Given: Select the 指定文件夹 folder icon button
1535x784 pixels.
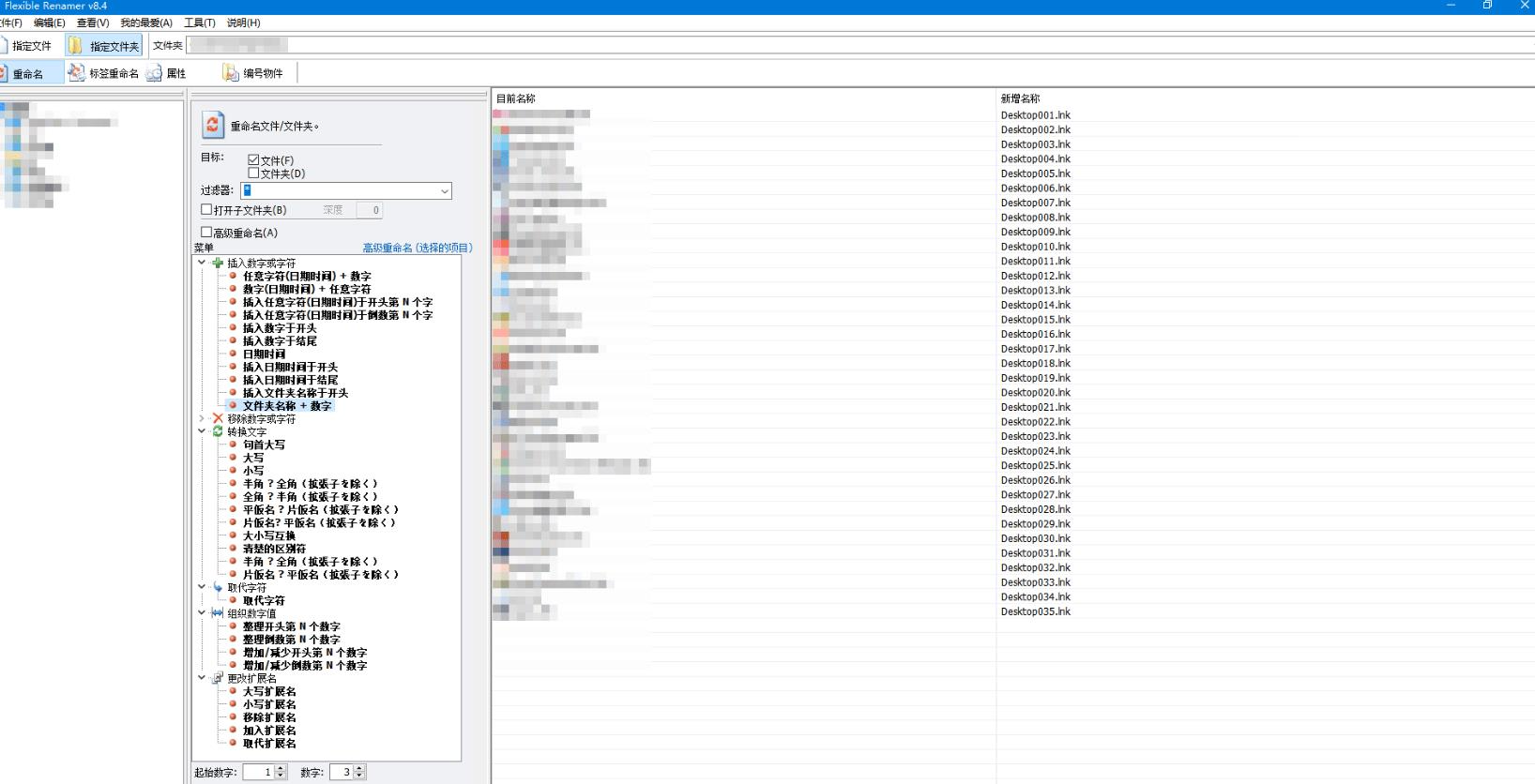Looking at the screenshot, I should (x=76, y=45).
